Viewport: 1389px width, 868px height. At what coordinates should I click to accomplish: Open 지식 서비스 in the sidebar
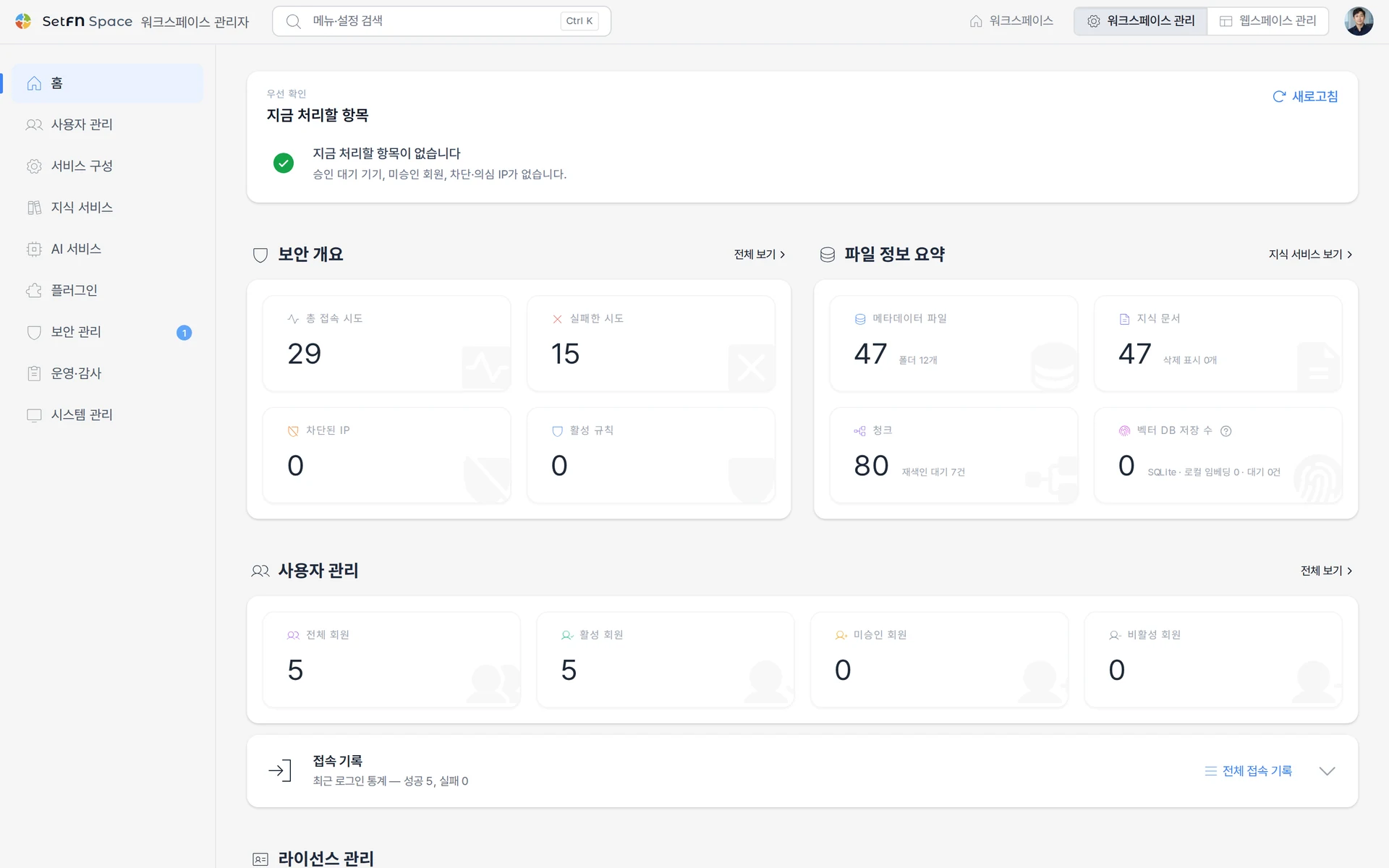tap(107, 208)
